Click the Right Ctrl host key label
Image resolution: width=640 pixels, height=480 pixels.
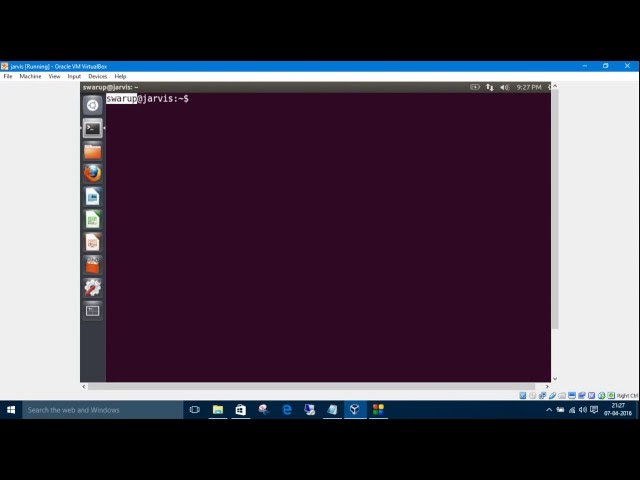[x=627, y=396]
